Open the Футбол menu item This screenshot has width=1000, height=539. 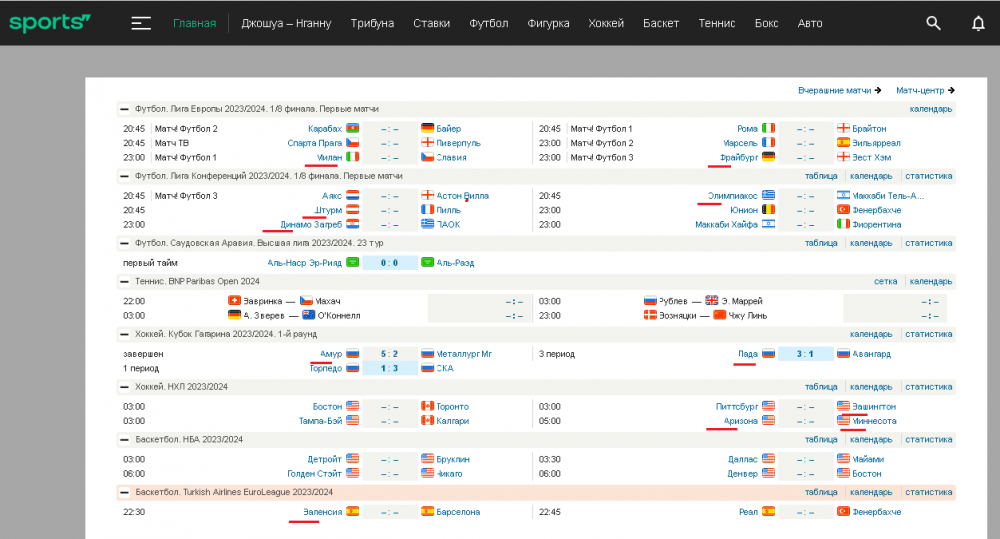coord(489,23)
